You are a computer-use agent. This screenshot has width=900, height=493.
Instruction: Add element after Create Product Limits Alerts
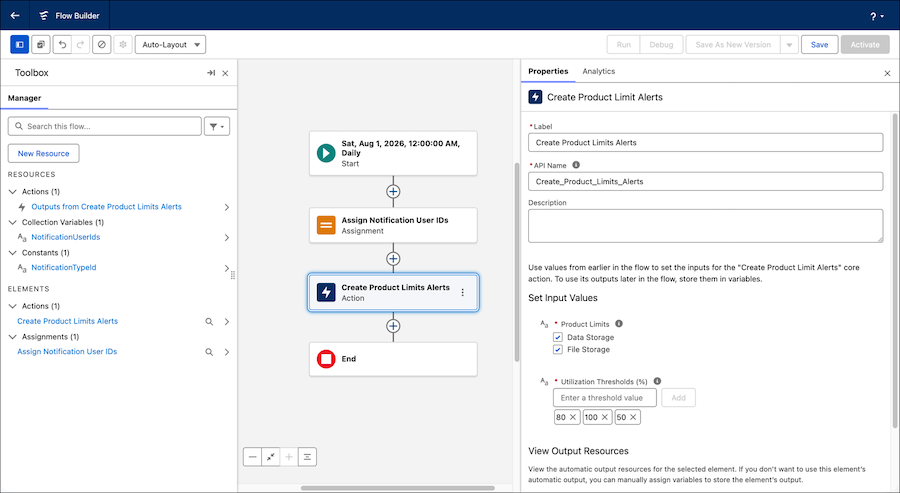[393, 326]
